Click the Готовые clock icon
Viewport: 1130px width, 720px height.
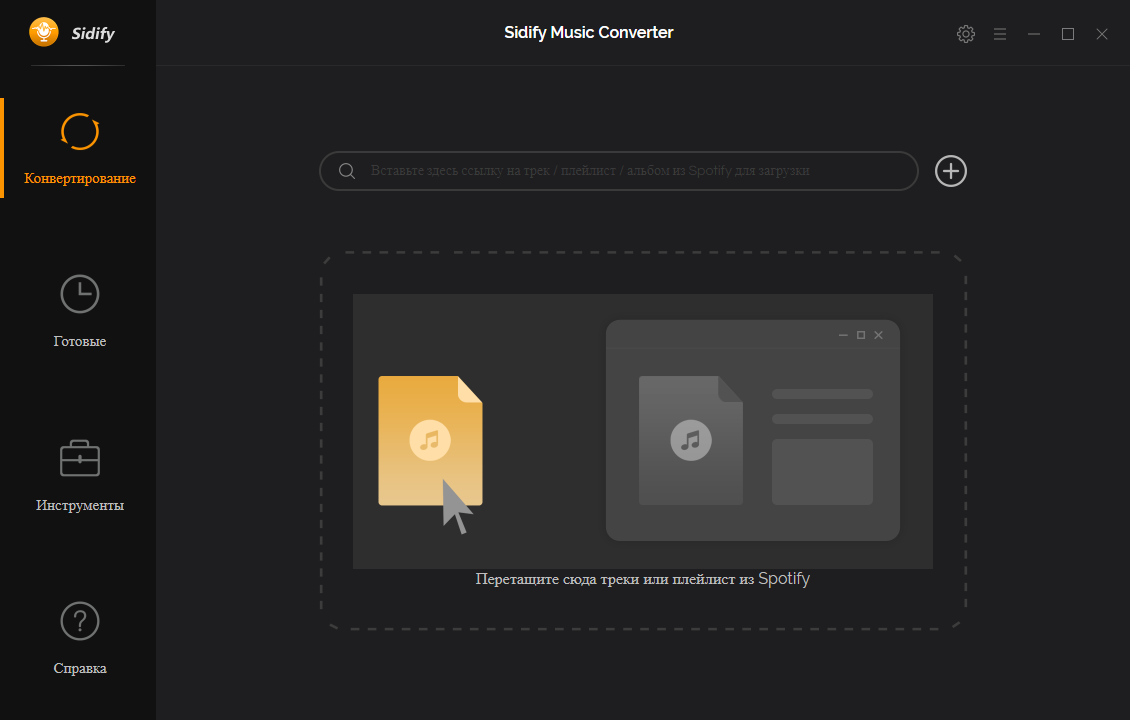[x=80, y=294]
